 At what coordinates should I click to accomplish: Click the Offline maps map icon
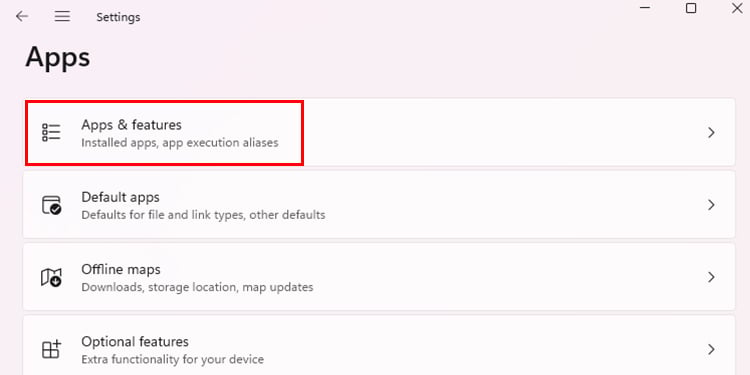pyautogui.click(x=51, y=277)
